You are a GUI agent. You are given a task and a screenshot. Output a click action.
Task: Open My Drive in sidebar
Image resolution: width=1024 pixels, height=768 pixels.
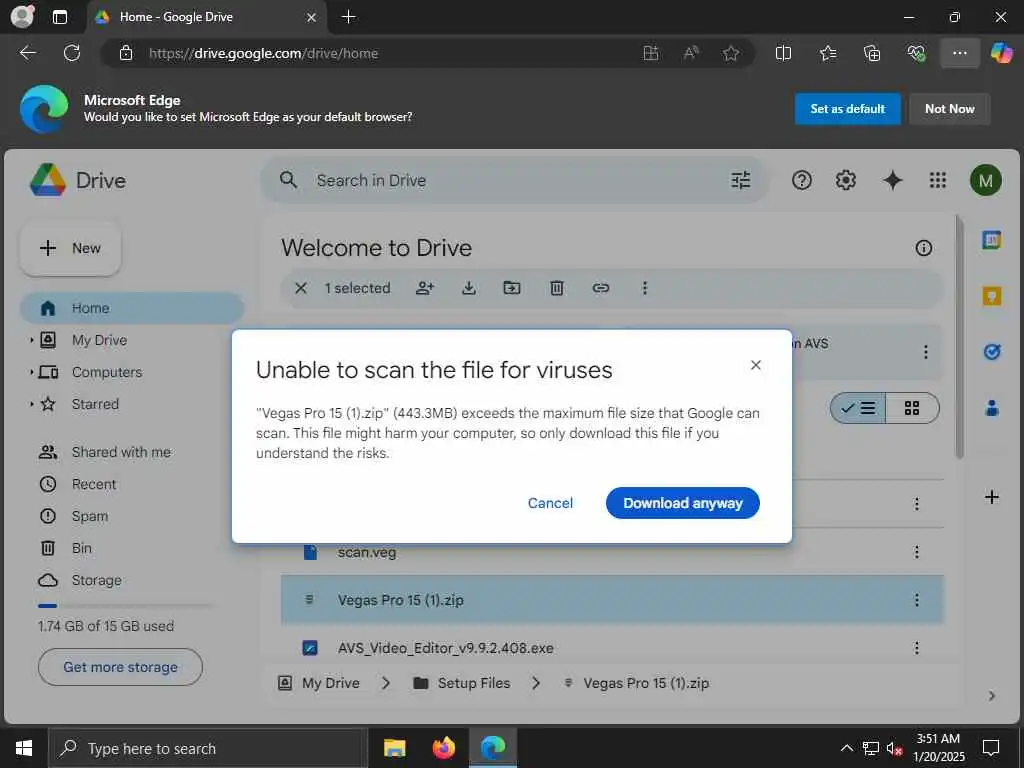click(99, 340)
